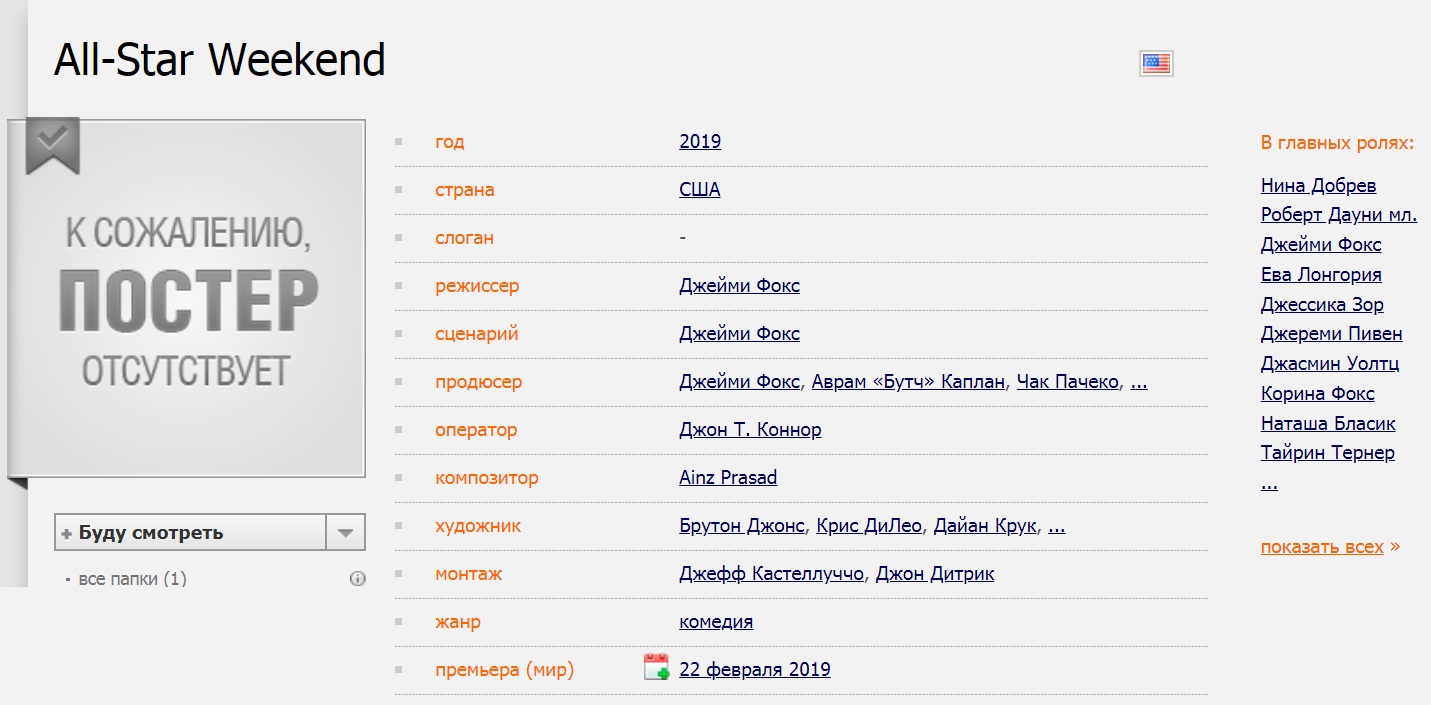Open the США country link
Viewport: 1431px width, 705px height.
pyautogui.click(x=699, y=190)
